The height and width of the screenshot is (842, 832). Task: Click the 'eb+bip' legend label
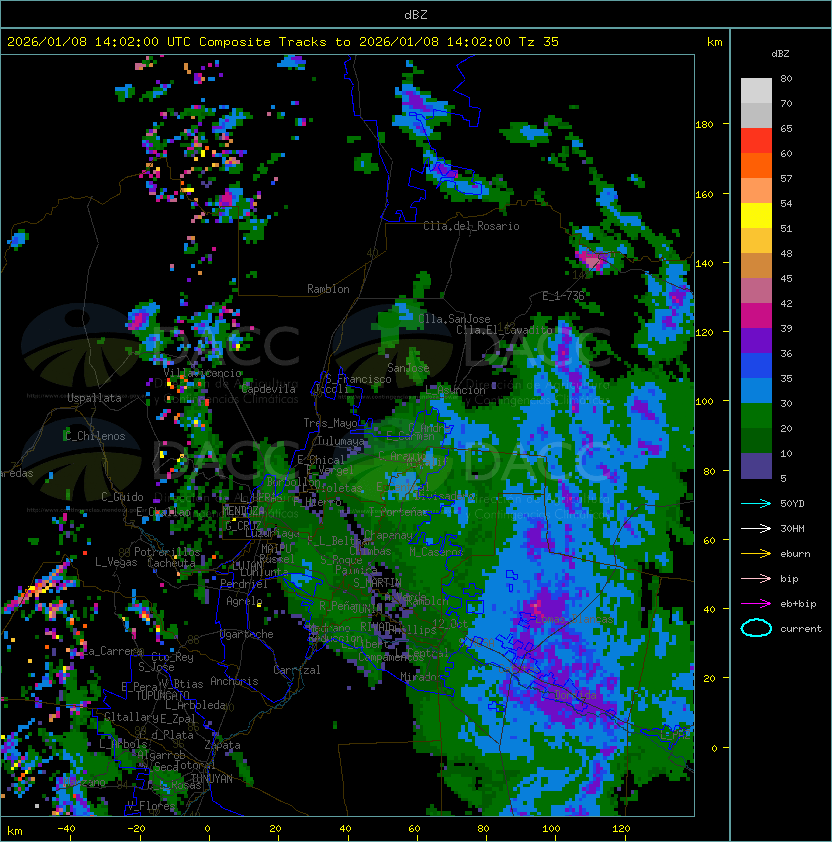(798, 604)
